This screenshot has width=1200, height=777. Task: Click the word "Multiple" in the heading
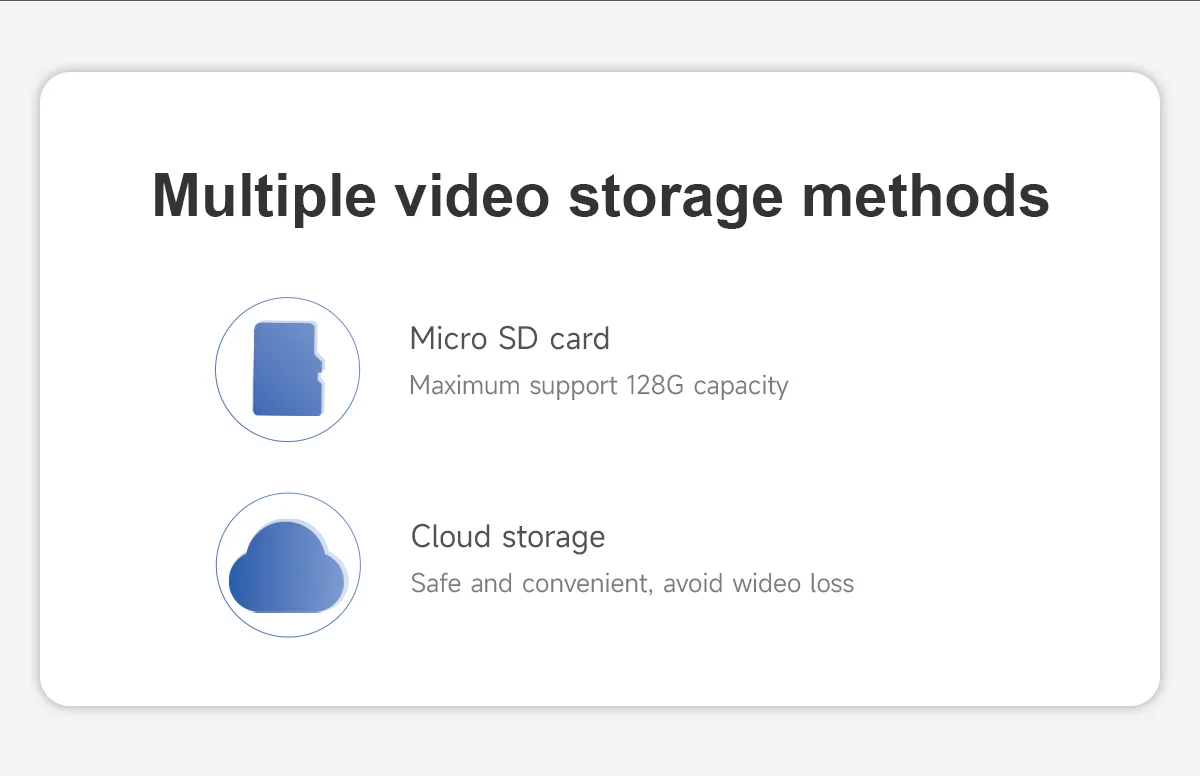[263, 195]
